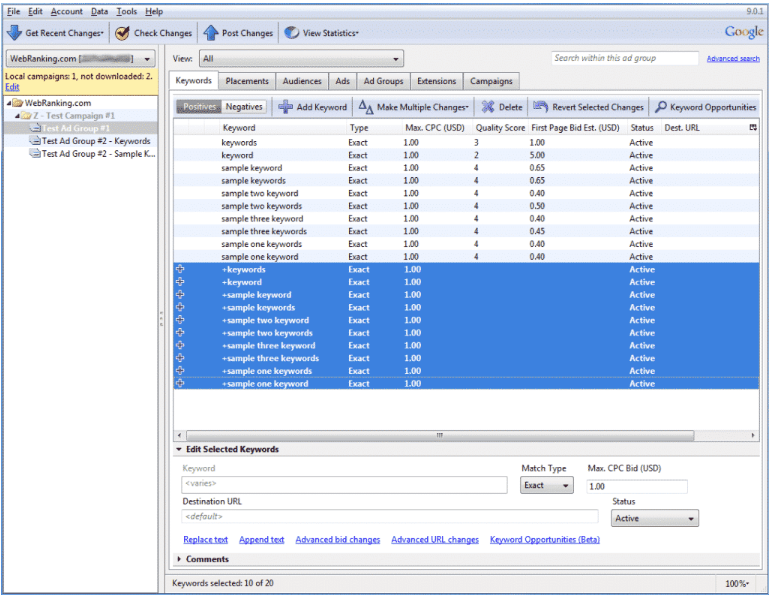Screen dimensions: 770x596
Task: Click the Get Recent Changes download icon
Action: point(15,33)
